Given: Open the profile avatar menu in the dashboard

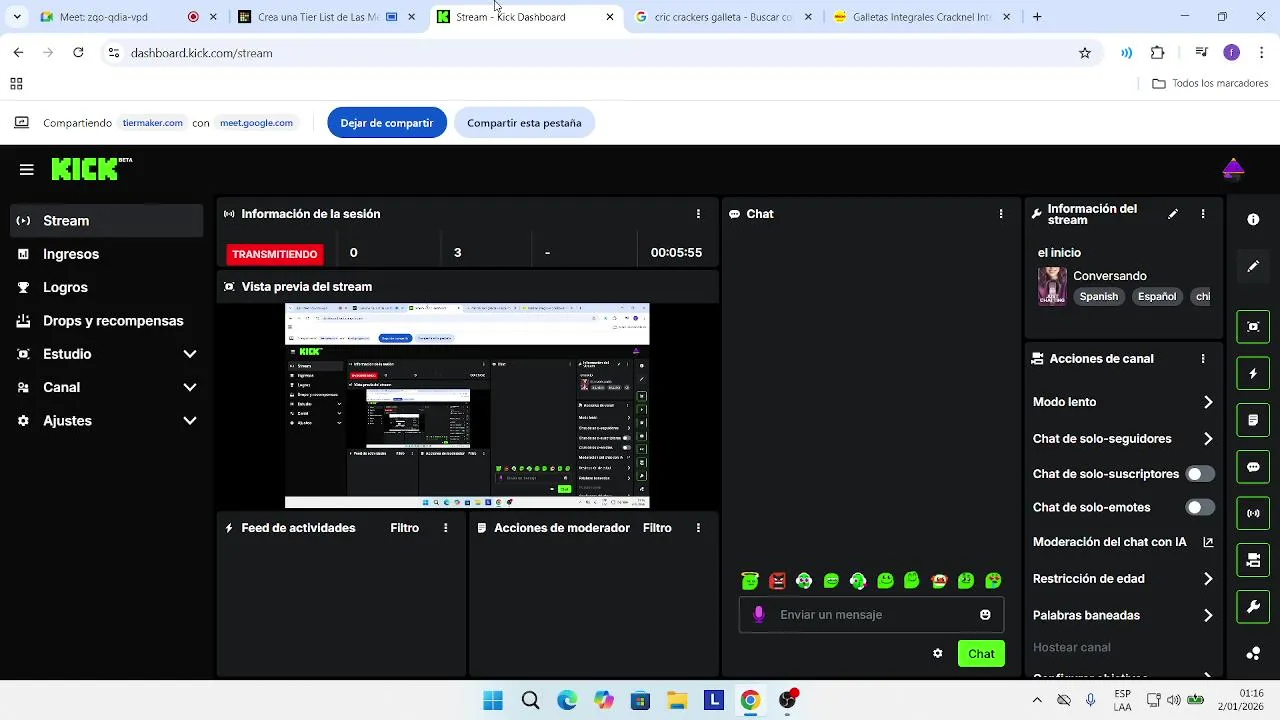Looking at the screenshot, I should coord(1232,169).
